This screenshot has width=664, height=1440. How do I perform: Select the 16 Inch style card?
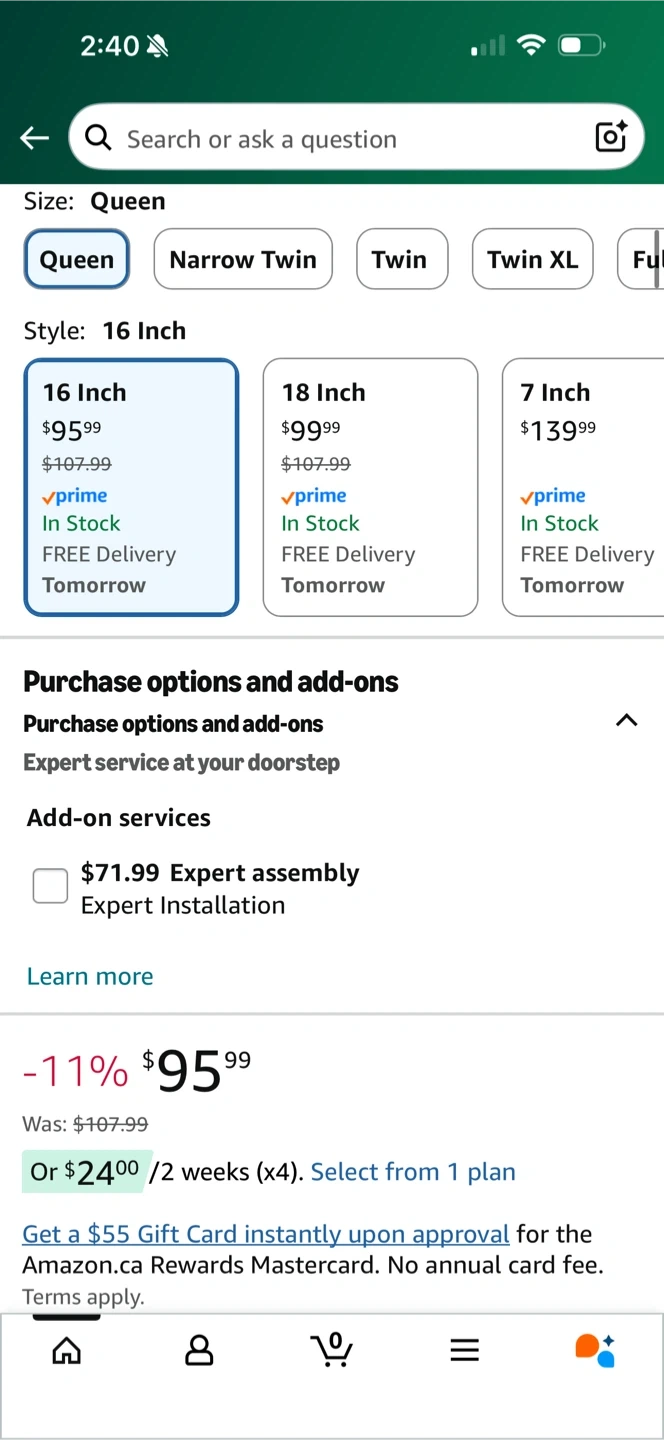coord(131,487)
